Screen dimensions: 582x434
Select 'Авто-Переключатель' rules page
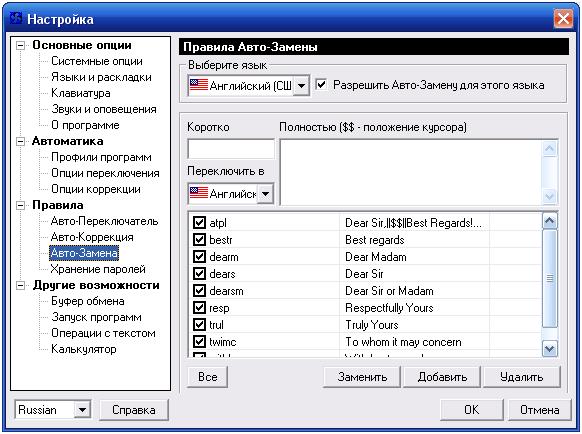tap(105, 221)
